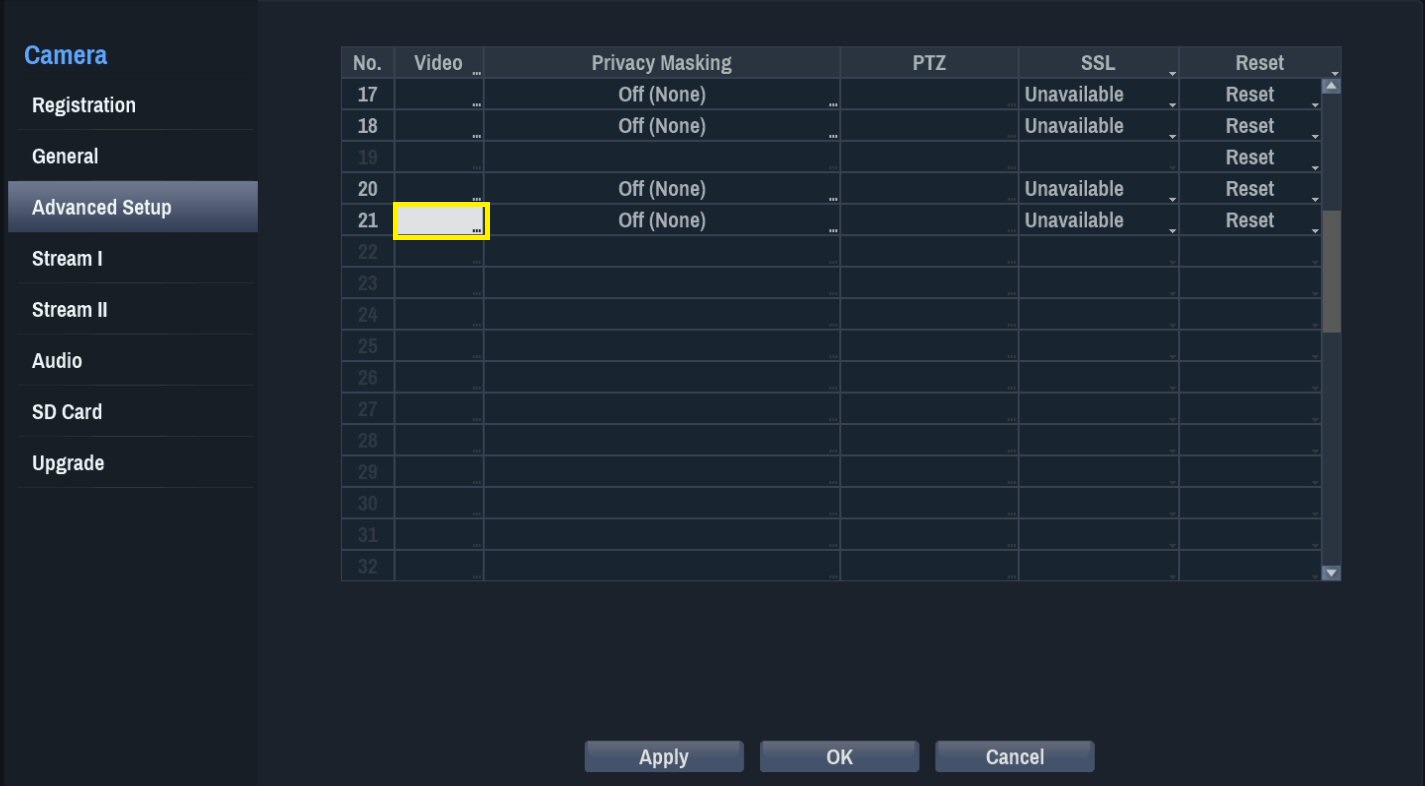Edit Privacy Masking for camera 20
This screenshot has width=1425, height=786.
click(x=662, y=189)
